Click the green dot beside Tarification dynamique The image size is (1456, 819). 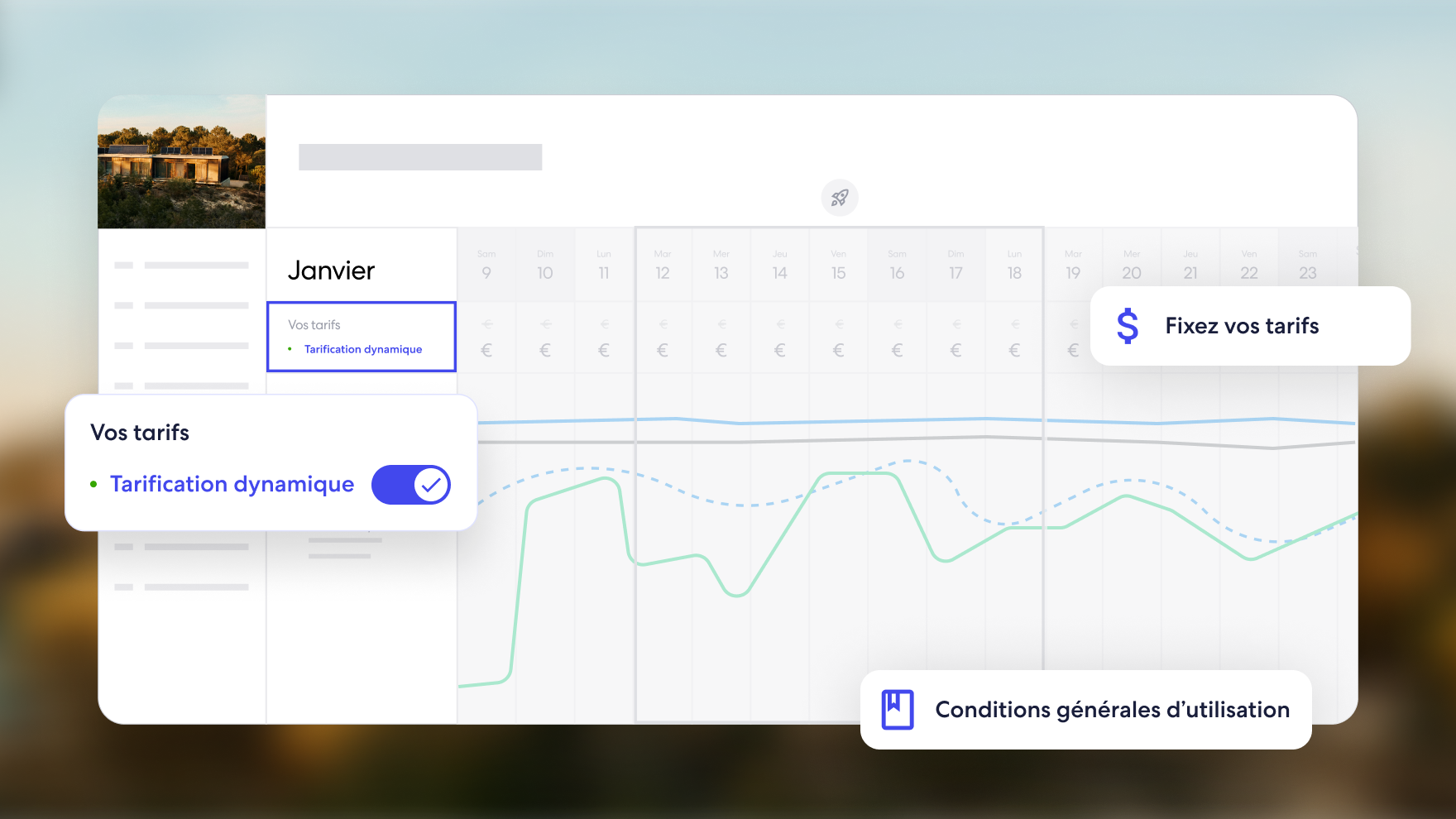(x=94, y=484)
